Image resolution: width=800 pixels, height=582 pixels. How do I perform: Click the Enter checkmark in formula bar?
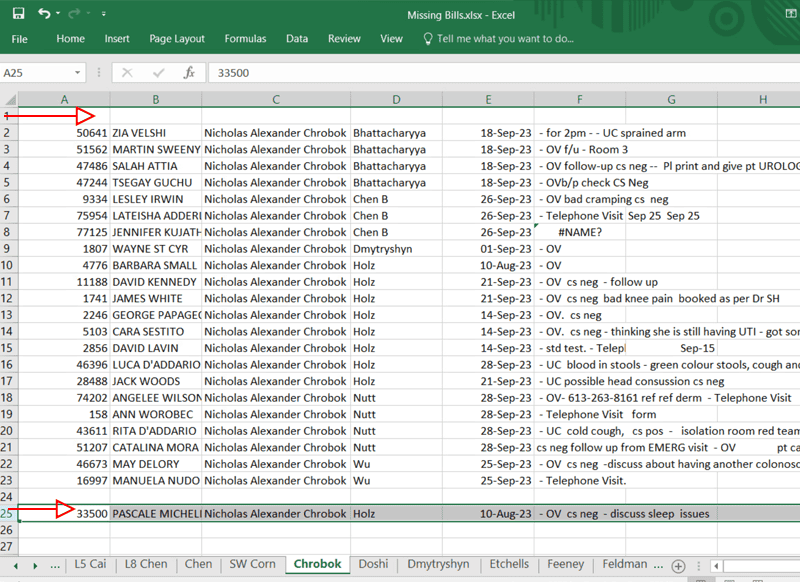(157, 73)
